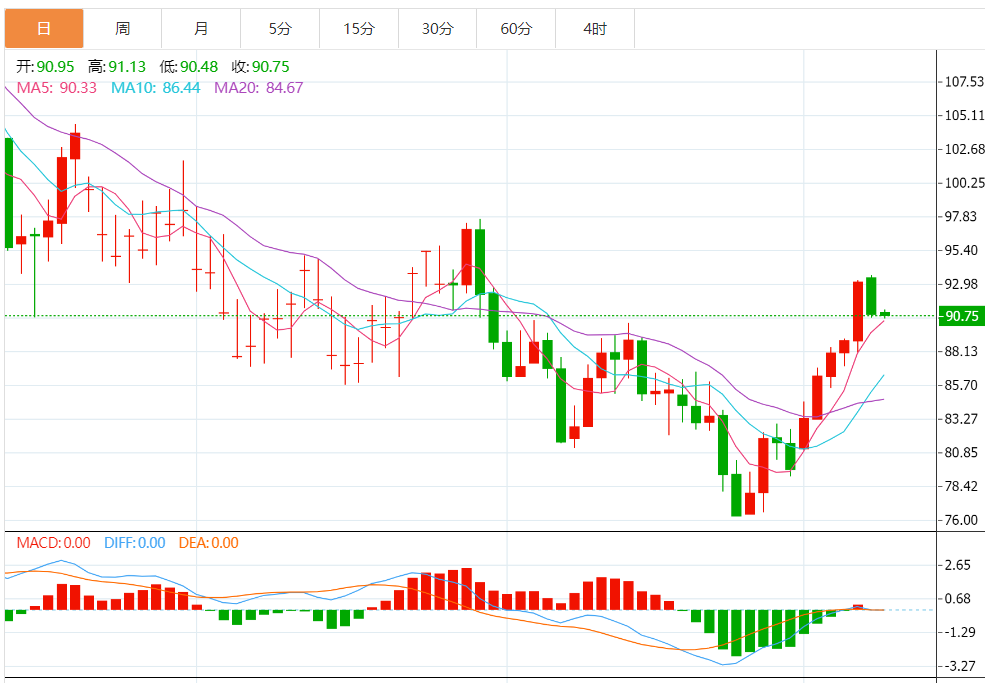Open the 5分 timeframe tab
This screenshot has width=985, height=683.
[280, 28]
